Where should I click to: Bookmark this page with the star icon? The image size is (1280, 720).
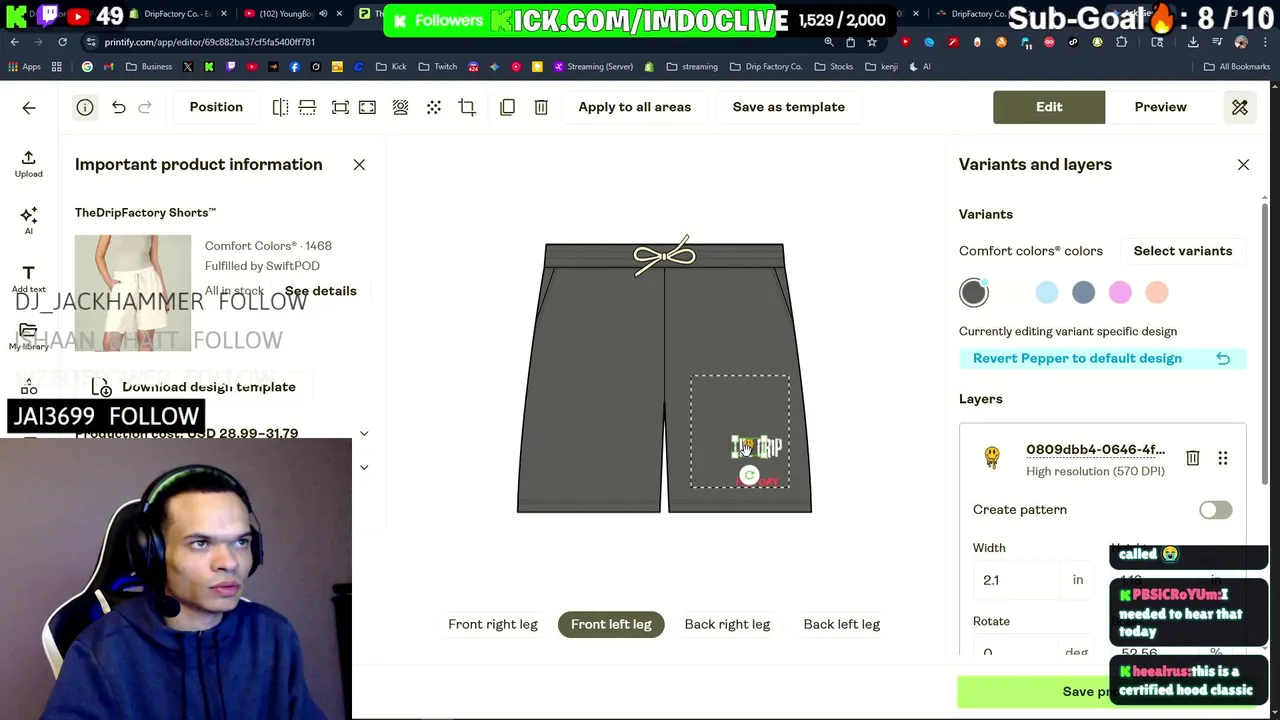coord(872,42)
